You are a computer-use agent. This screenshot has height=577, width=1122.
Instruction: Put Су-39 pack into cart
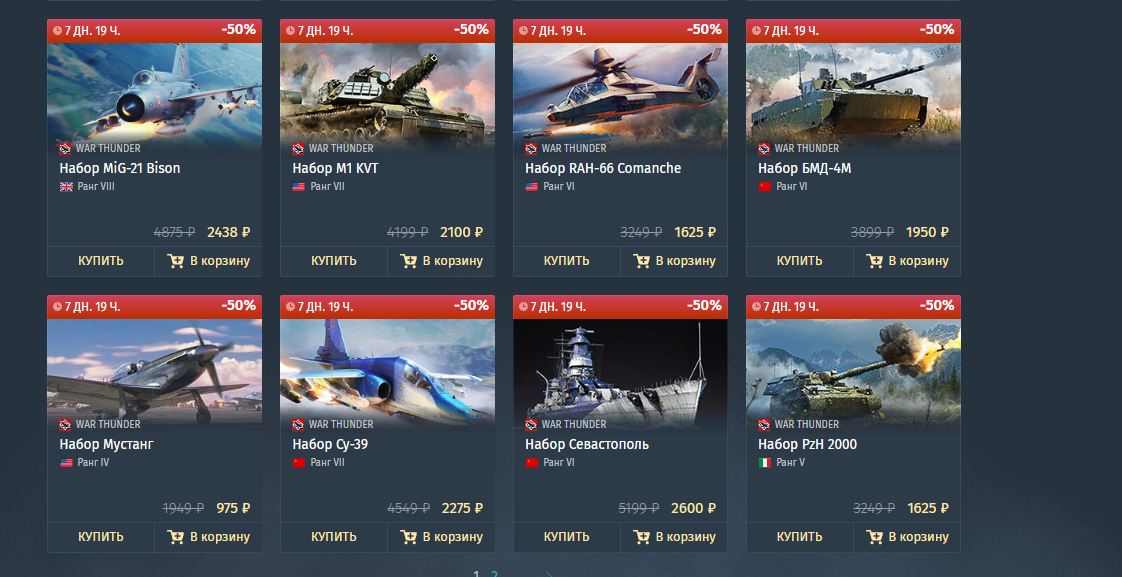pyautogui.click(x=441, y=537)
